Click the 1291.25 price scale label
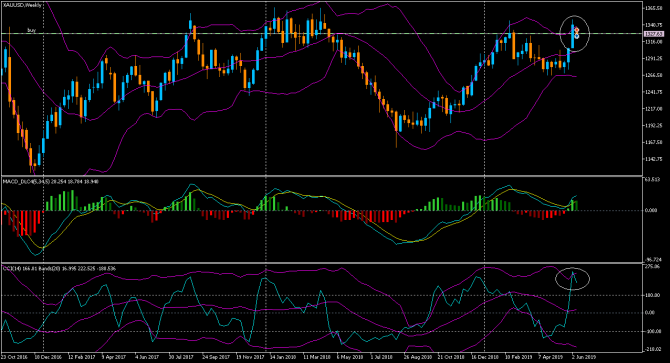 coord(654,59)
